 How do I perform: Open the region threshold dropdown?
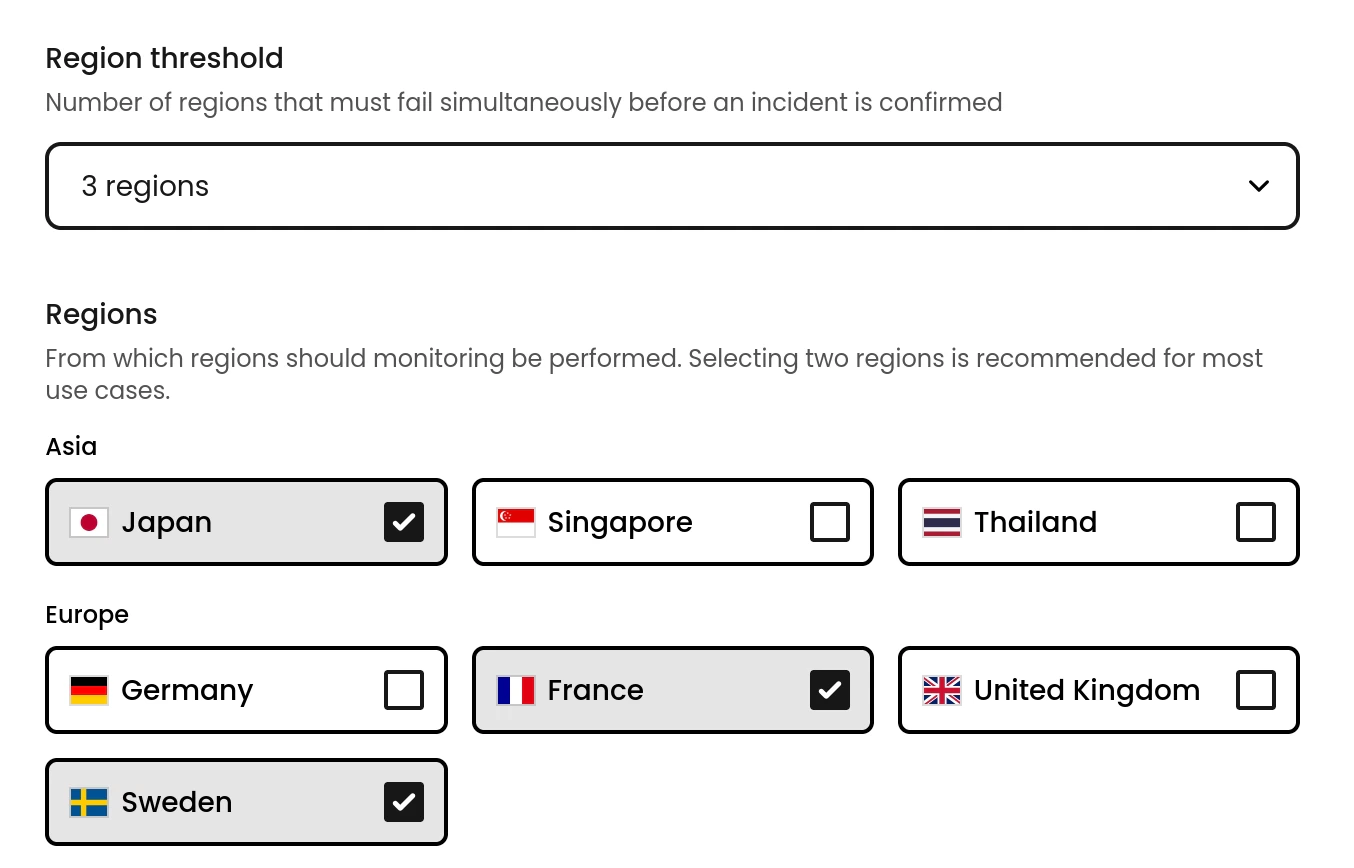(x=672, y=186)
